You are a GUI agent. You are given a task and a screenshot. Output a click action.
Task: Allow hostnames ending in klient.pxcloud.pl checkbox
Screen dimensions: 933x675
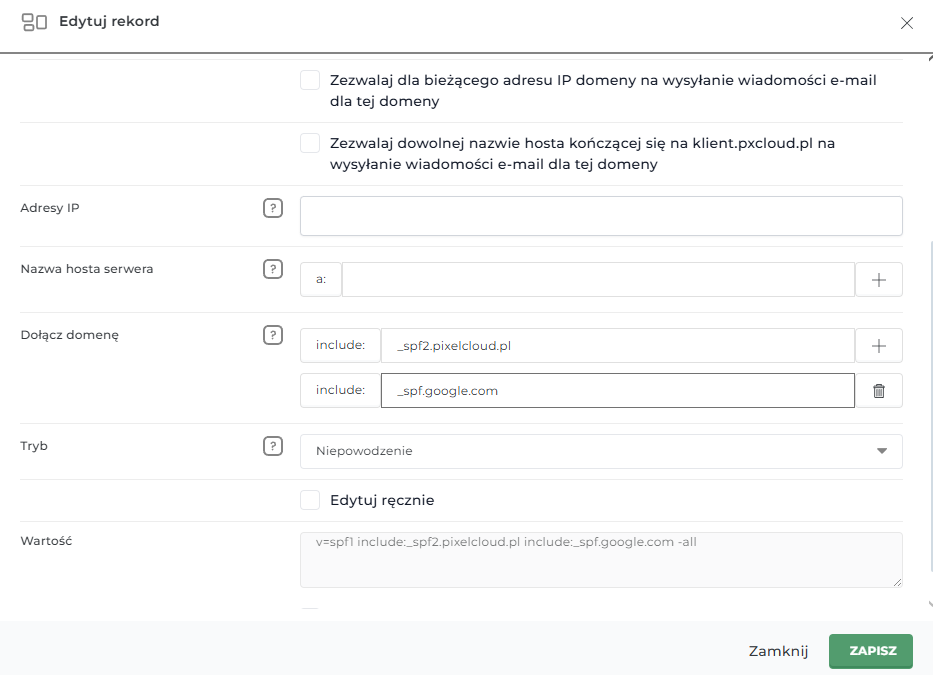[310, 144]
